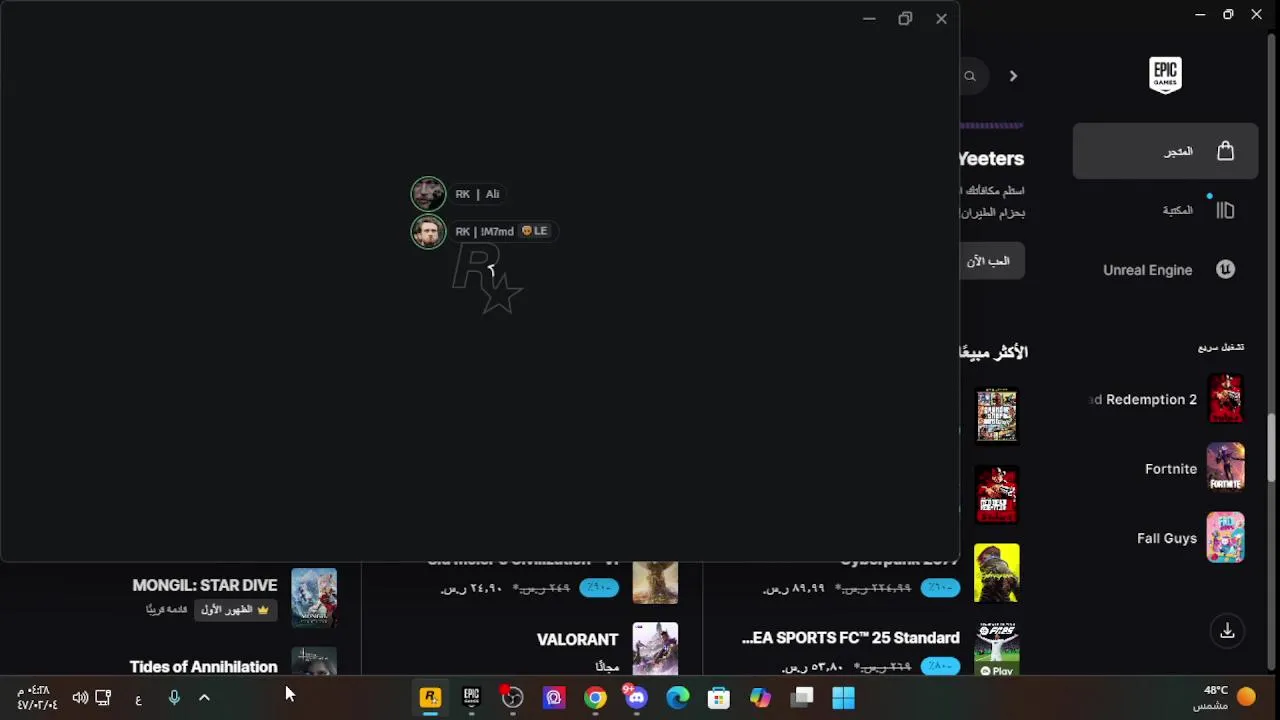The image size is (1280, 720).
Task: Open the GTA V top seller thumbnail
Action: [997, 415]
